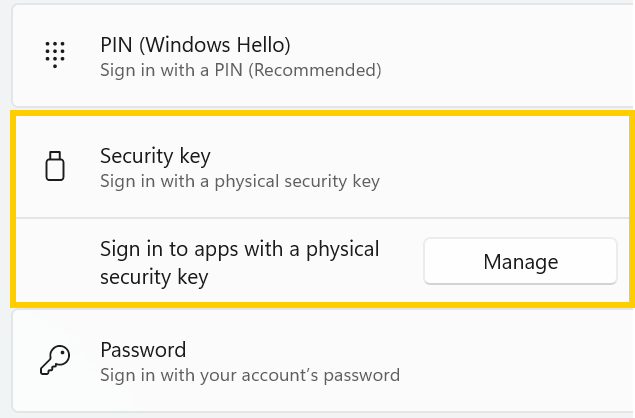The height and width of the screenshot is (418, 635).
Task: Click the "Password" heading label
Action: pos(143,350)
